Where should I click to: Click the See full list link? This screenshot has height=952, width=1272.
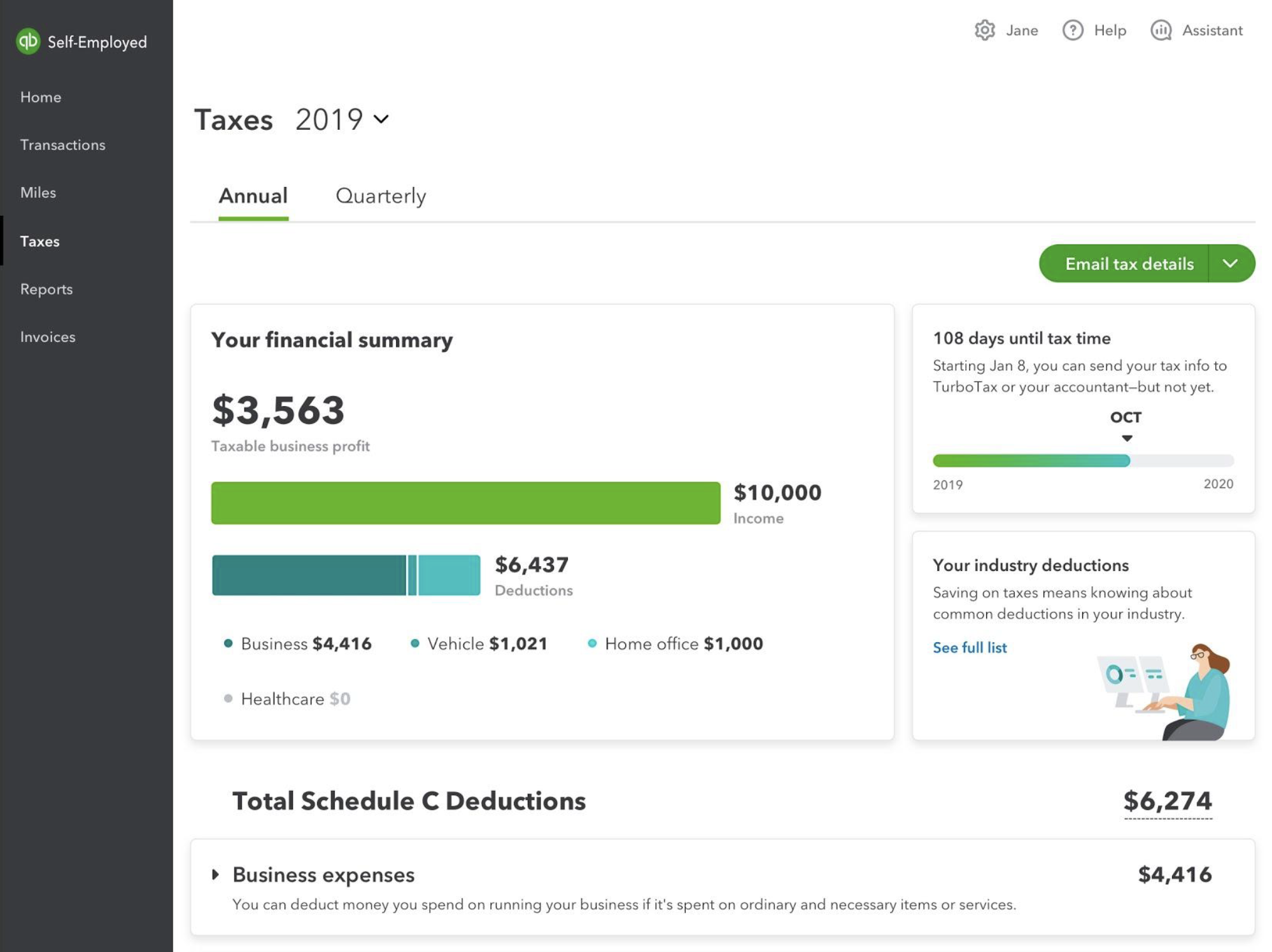coord(970,648)
